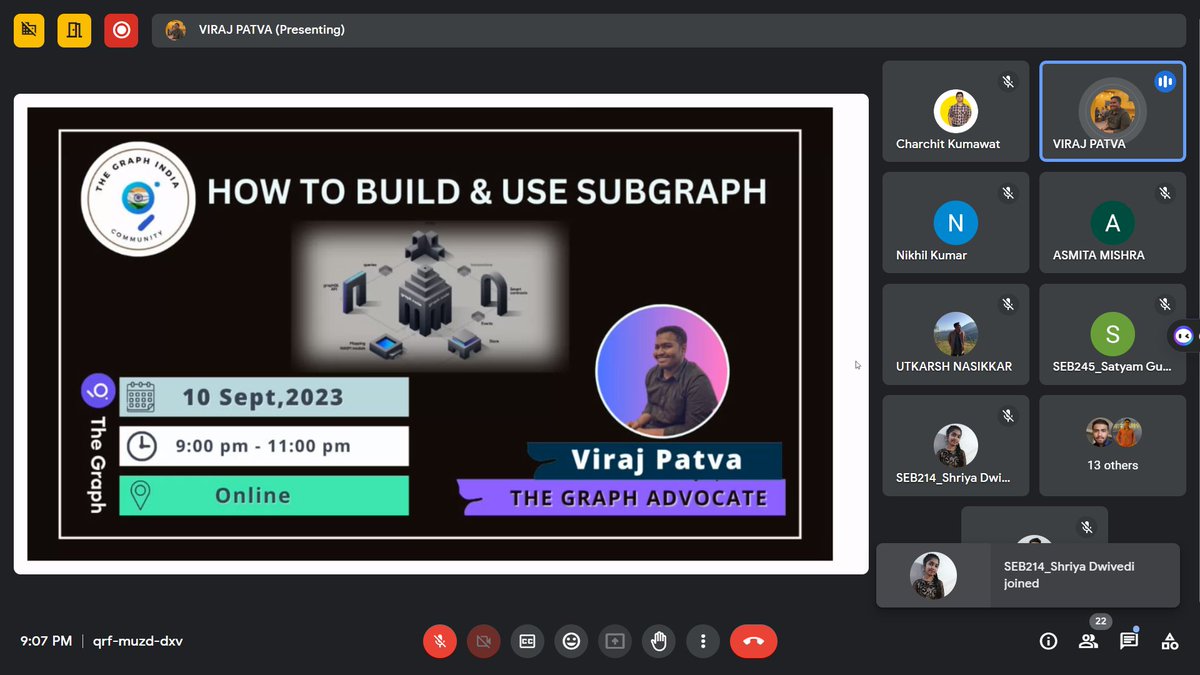The image size is (1200, 675).
Task: Click the 22 participant count badge
Action: 1100,621
